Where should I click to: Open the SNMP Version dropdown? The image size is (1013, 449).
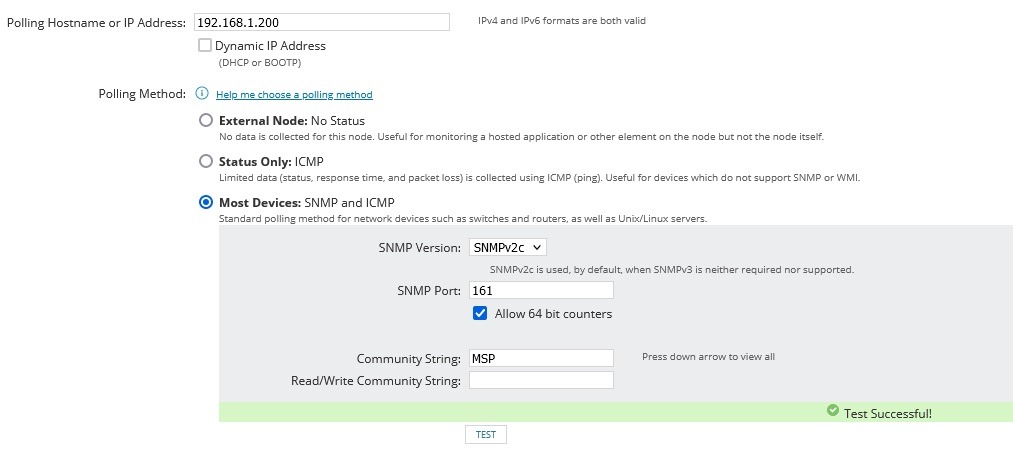coord(507,247)
